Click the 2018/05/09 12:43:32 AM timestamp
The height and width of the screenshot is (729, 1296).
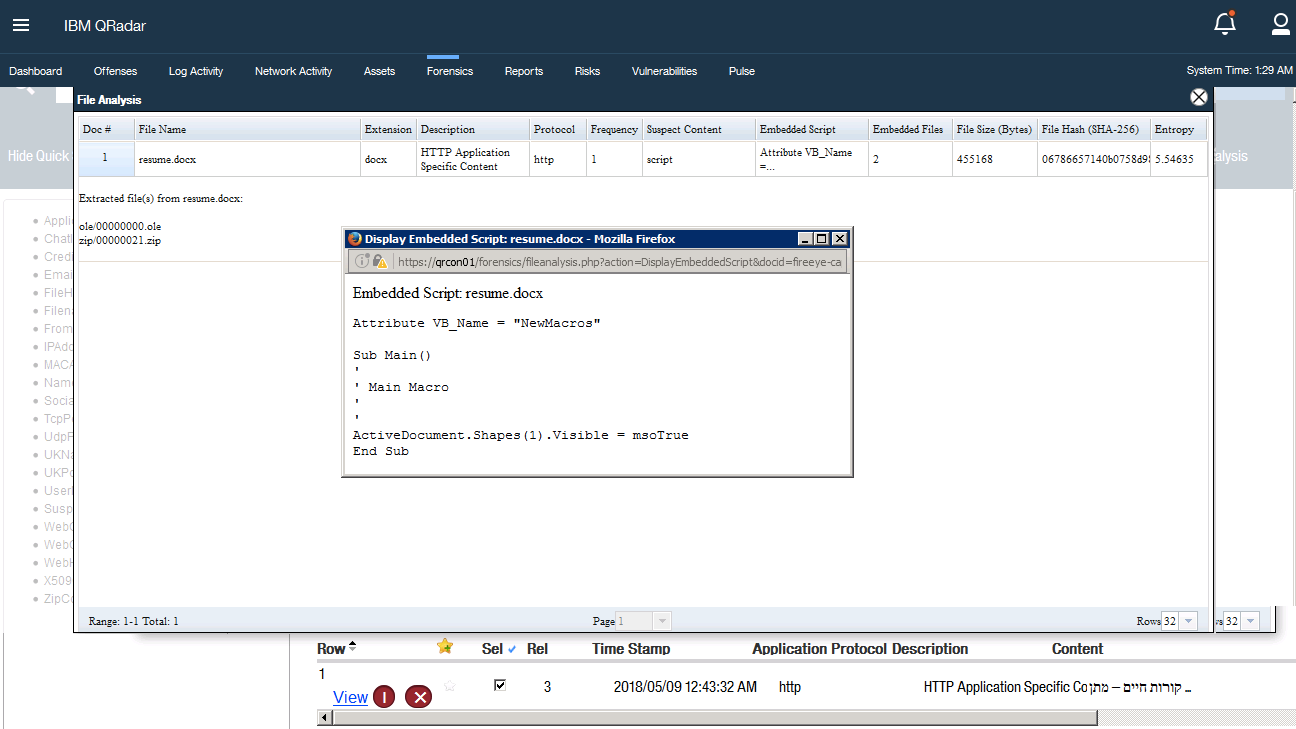click(x=685, y=687)
